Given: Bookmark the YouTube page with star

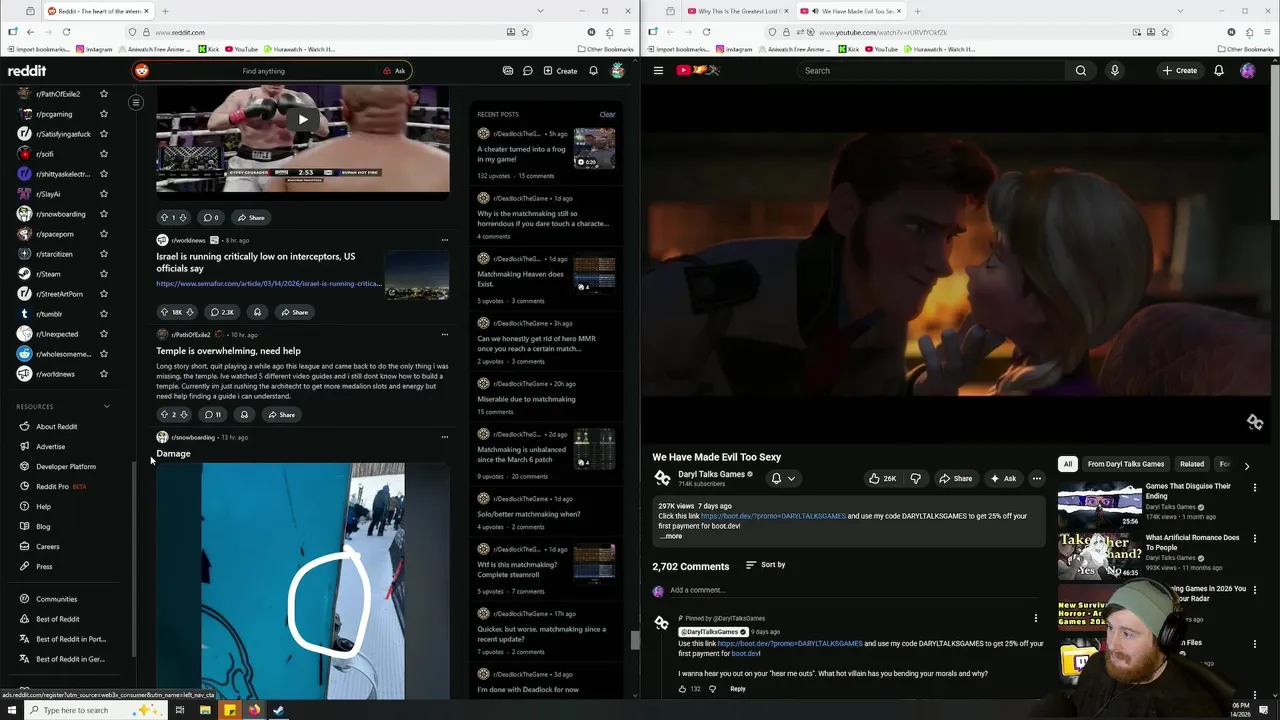Looking at the screenshot, I should 1164,32.
